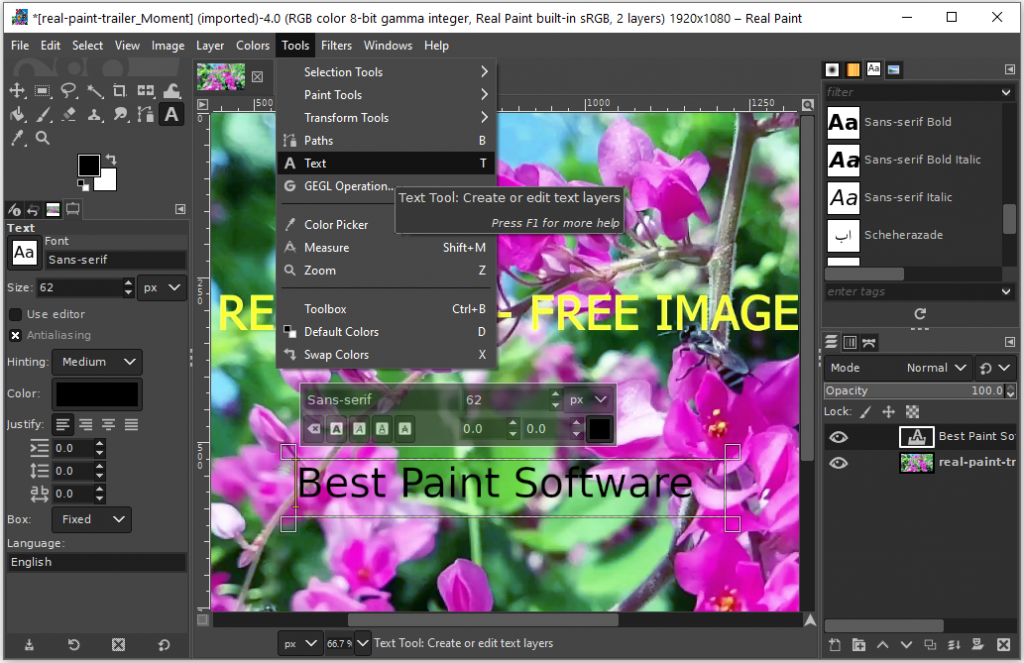Select the Free Select lasso tool
1024x663 pixels.
pos(69,90)
